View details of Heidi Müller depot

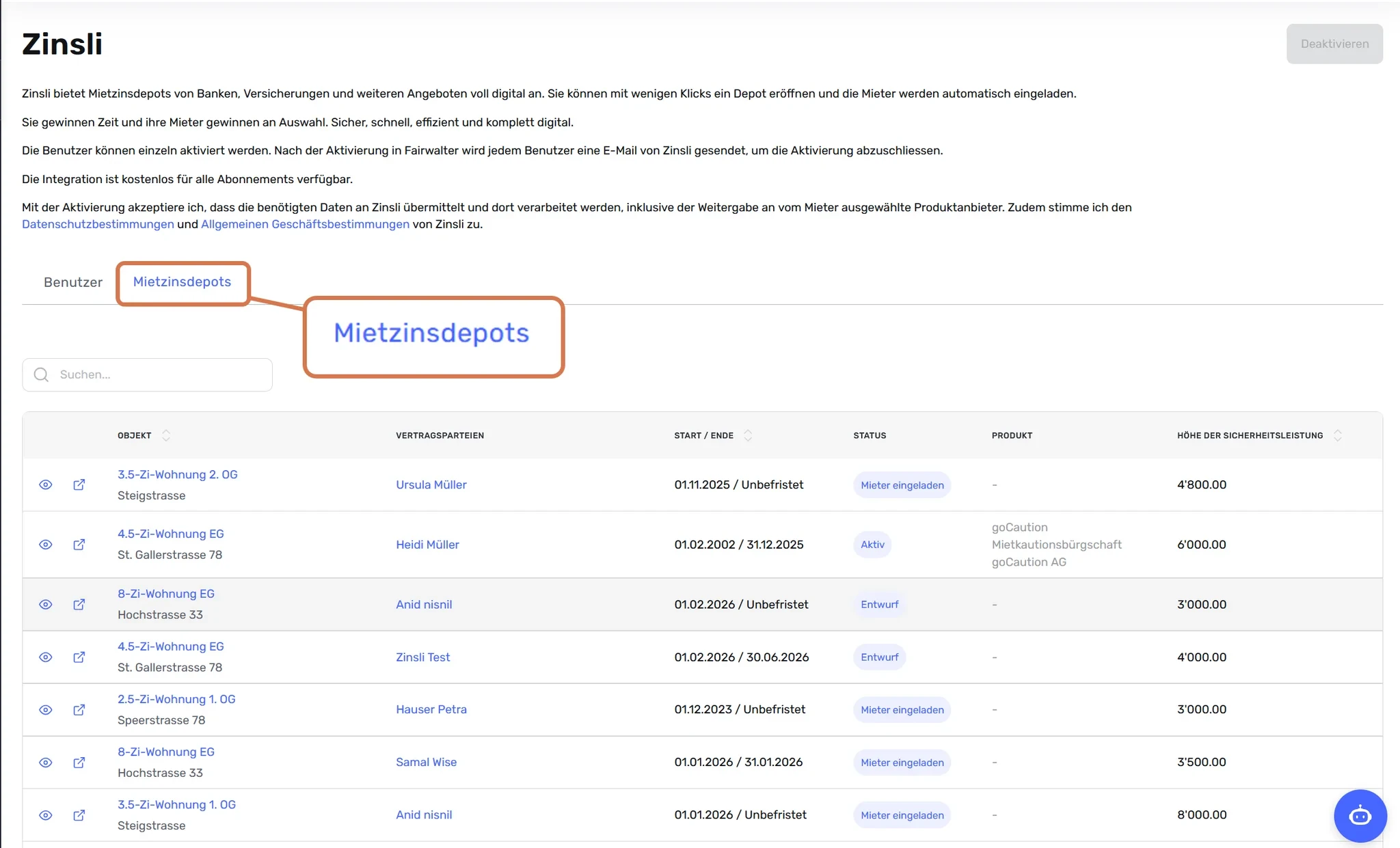coord(46,545)
